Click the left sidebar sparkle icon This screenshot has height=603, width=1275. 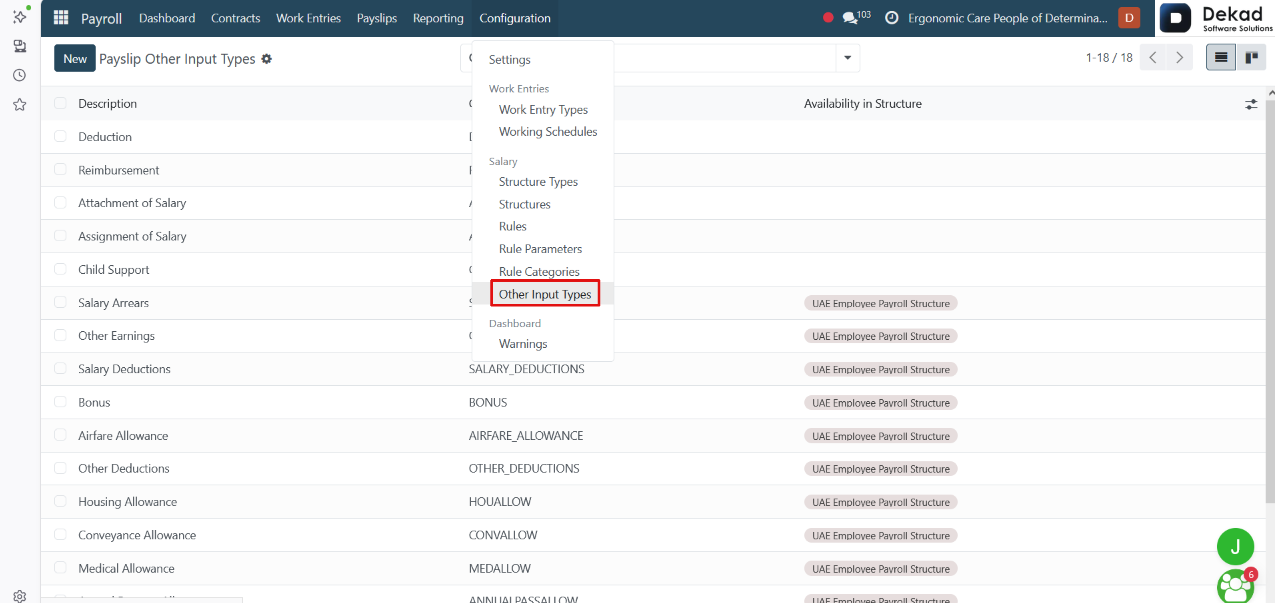click(19, 16)
